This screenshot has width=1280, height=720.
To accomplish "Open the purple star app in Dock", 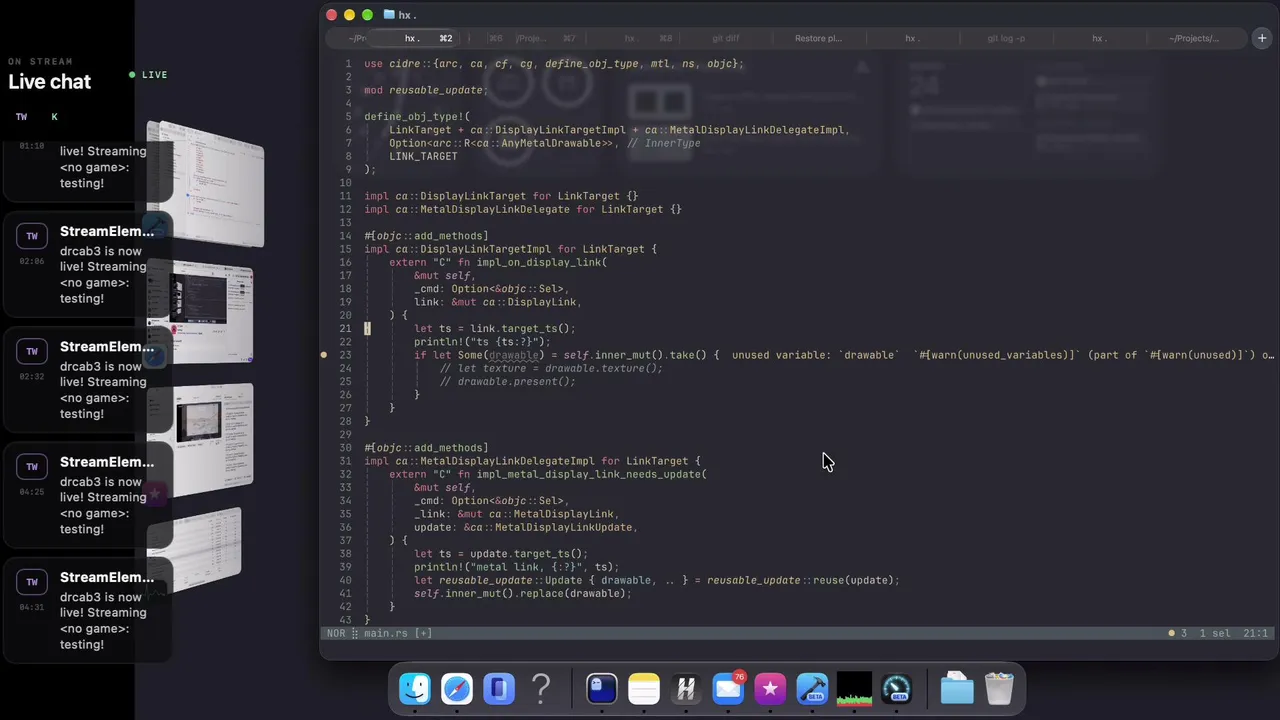I will coord(770,689).
